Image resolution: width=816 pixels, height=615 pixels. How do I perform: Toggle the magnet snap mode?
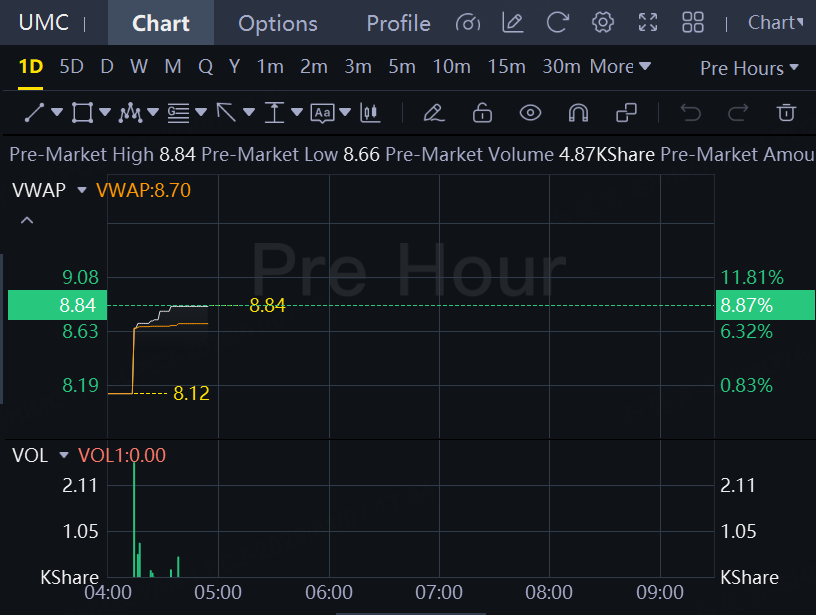(x=578, y=112)
